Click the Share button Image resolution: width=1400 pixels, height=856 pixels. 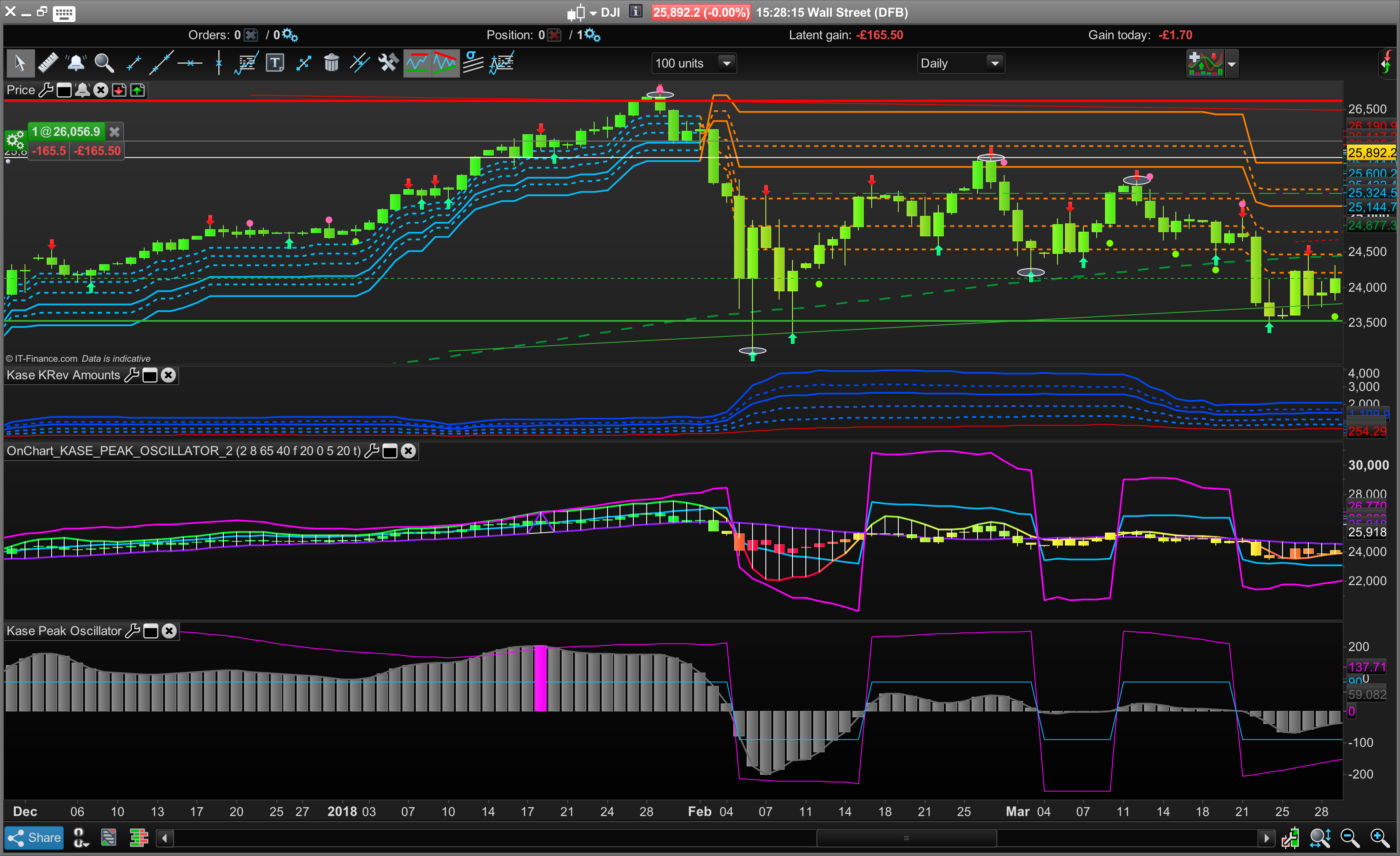[34, 837]
